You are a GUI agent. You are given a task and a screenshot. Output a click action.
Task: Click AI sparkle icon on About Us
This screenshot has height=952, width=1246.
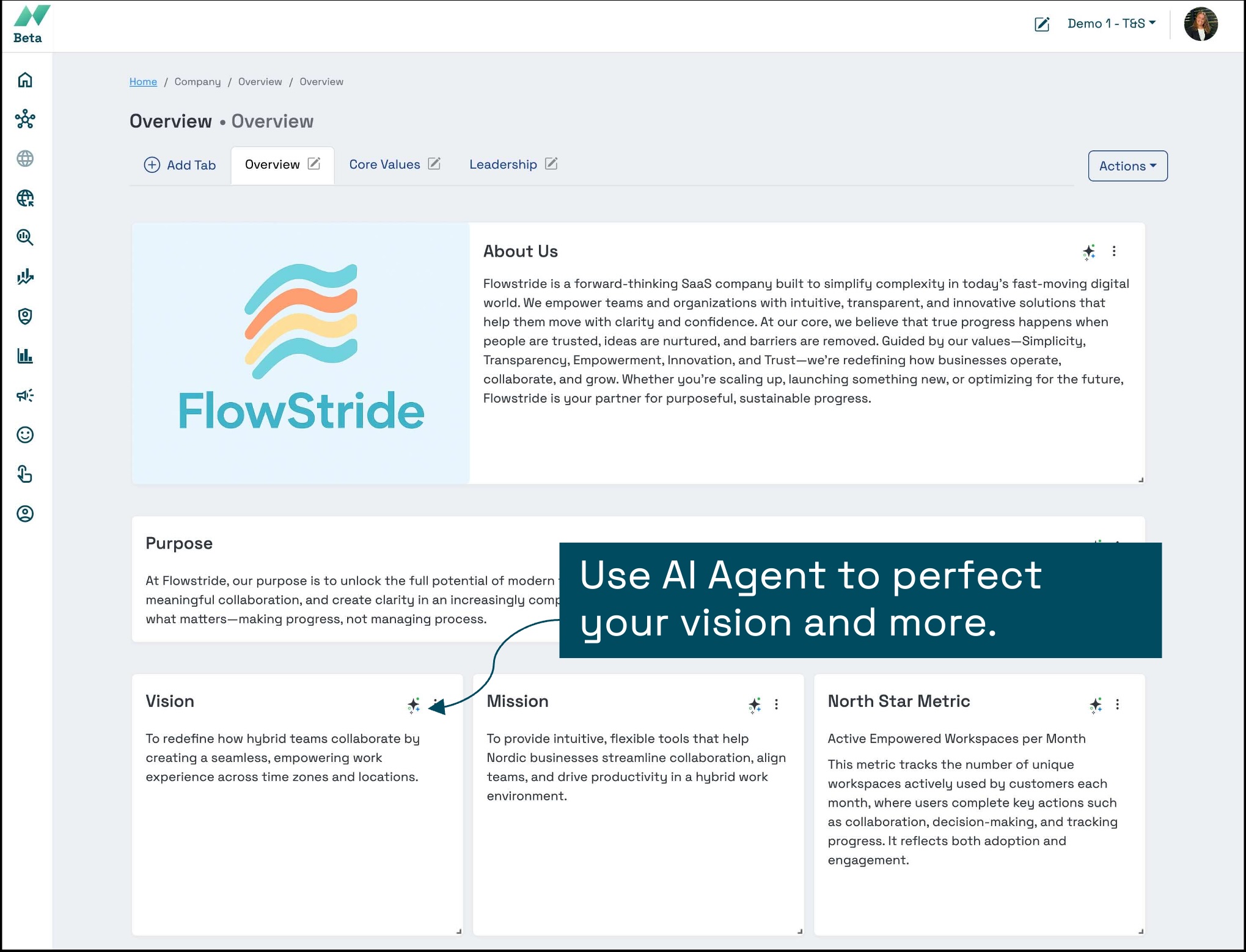(x=1089, y=252)
